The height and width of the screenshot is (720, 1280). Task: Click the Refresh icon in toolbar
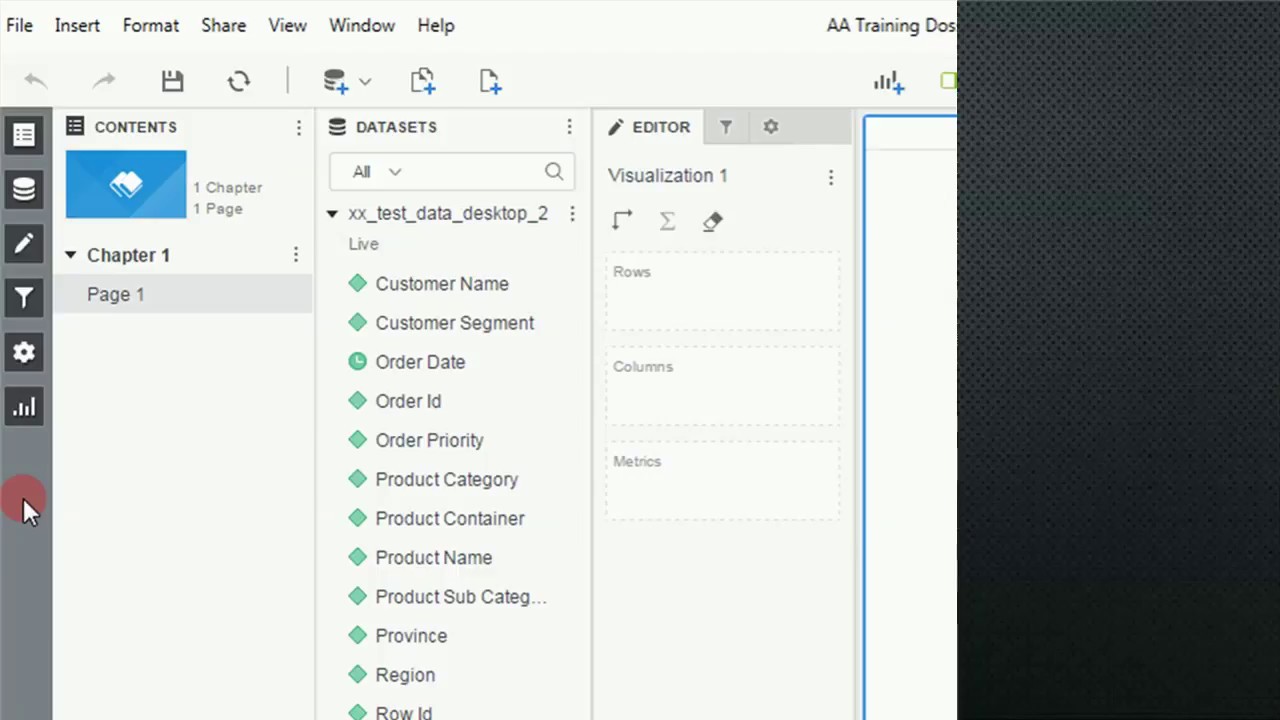tap(239, 81)
